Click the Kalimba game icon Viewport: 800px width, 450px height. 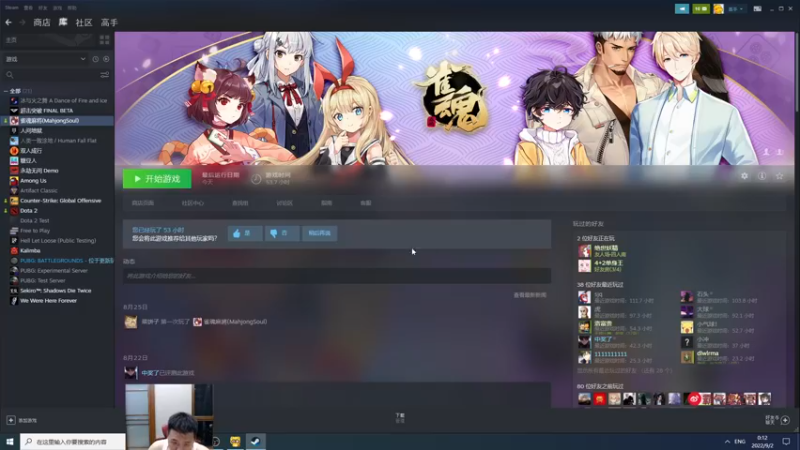click(14, 251)
